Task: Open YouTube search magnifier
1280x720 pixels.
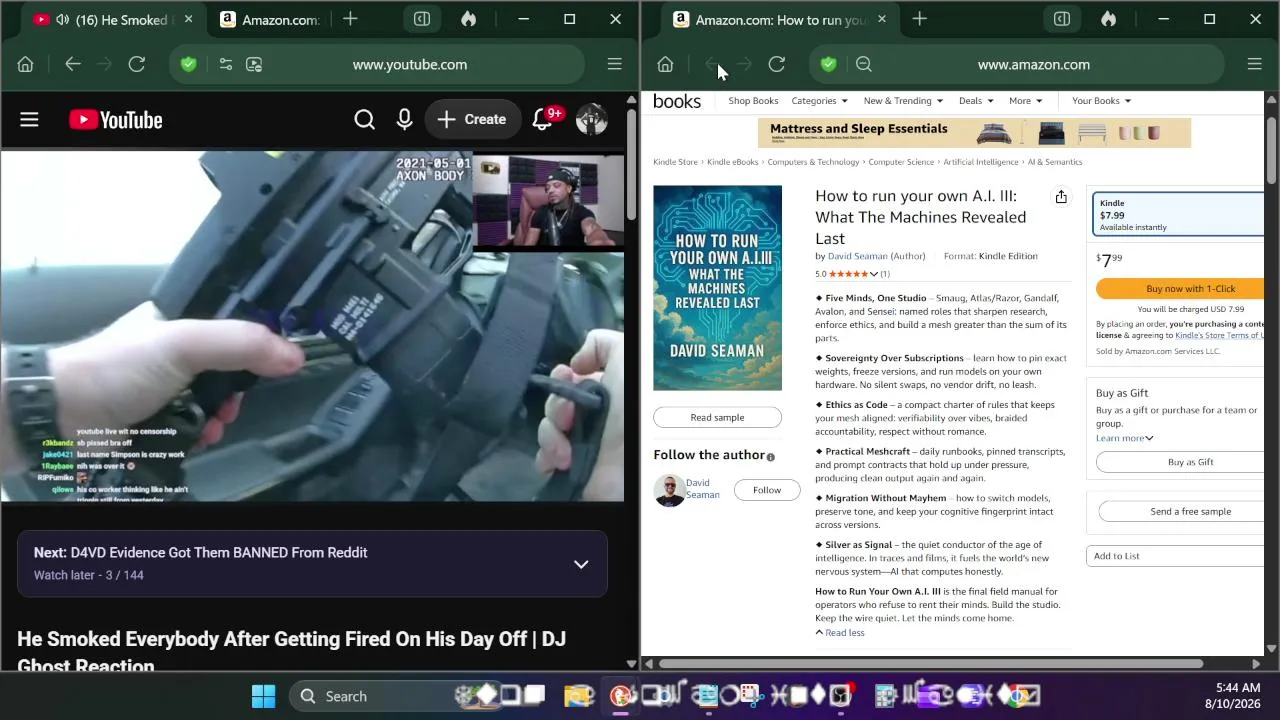Action: tap(365, 120)
